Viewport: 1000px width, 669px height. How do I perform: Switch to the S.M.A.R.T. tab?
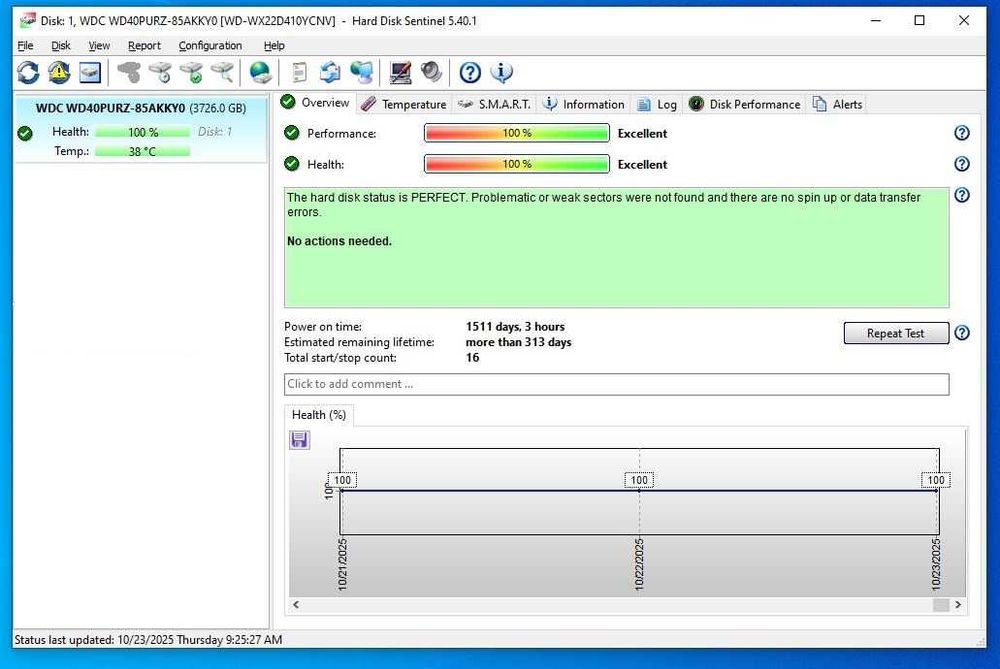tap(495, 104)
